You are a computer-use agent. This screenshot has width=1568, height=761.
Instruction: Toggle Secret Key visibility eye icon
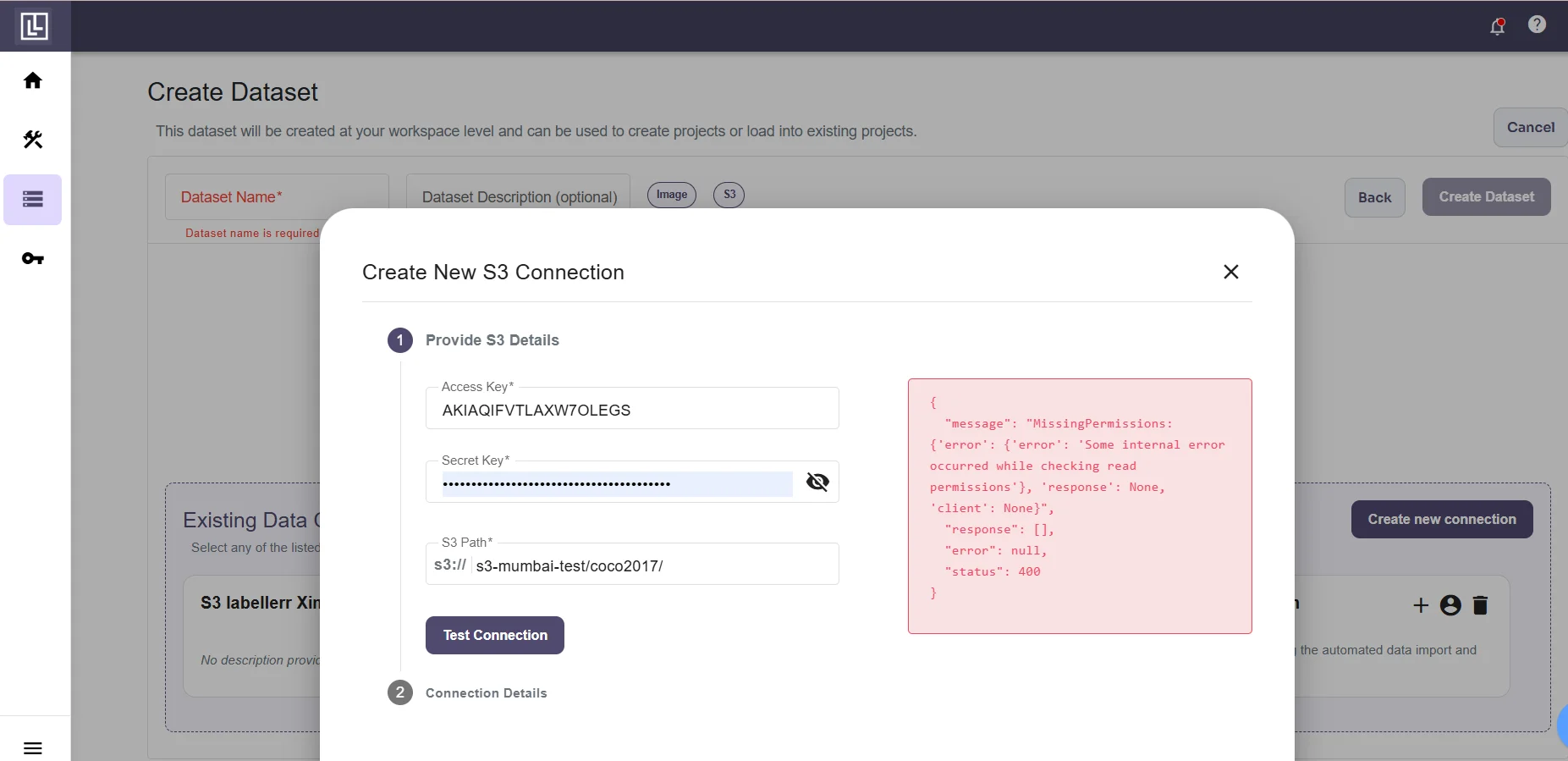pos(817,482)
